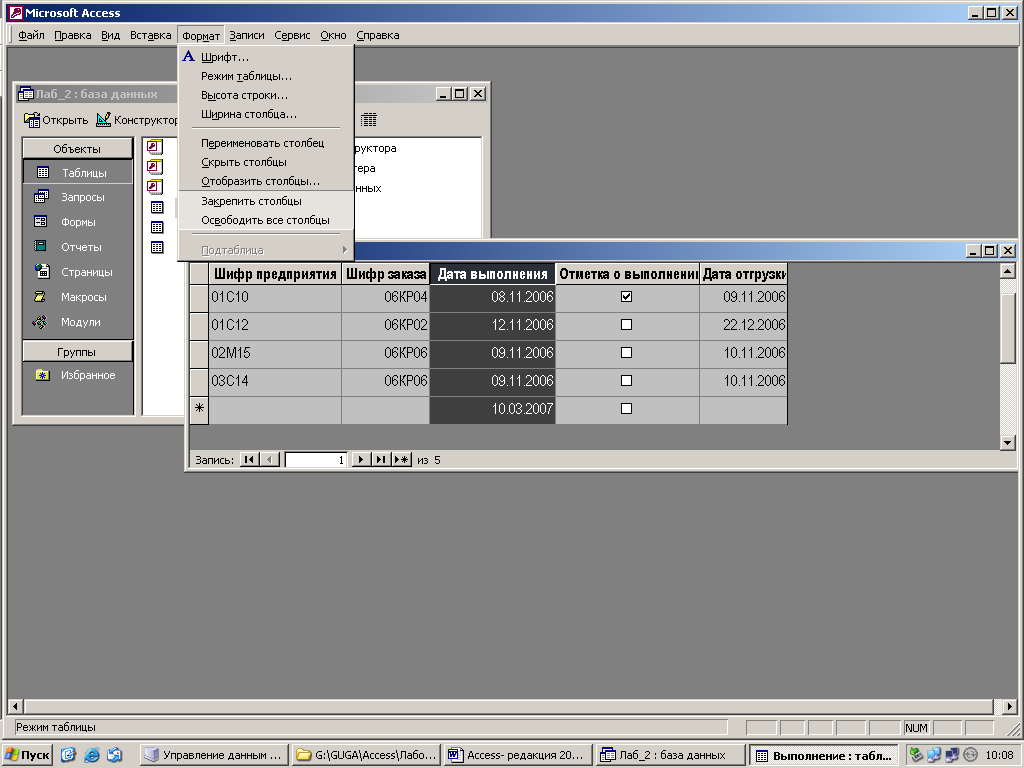Choose Освободить все столбцы
The height and width of the screenshot is (768, 1024).
pyautogui.click(x=265, y=220)
